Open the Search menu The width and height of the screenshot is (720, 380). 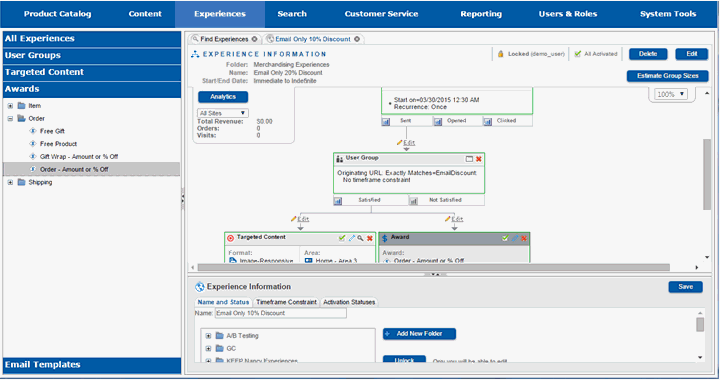tap(292, 14)
